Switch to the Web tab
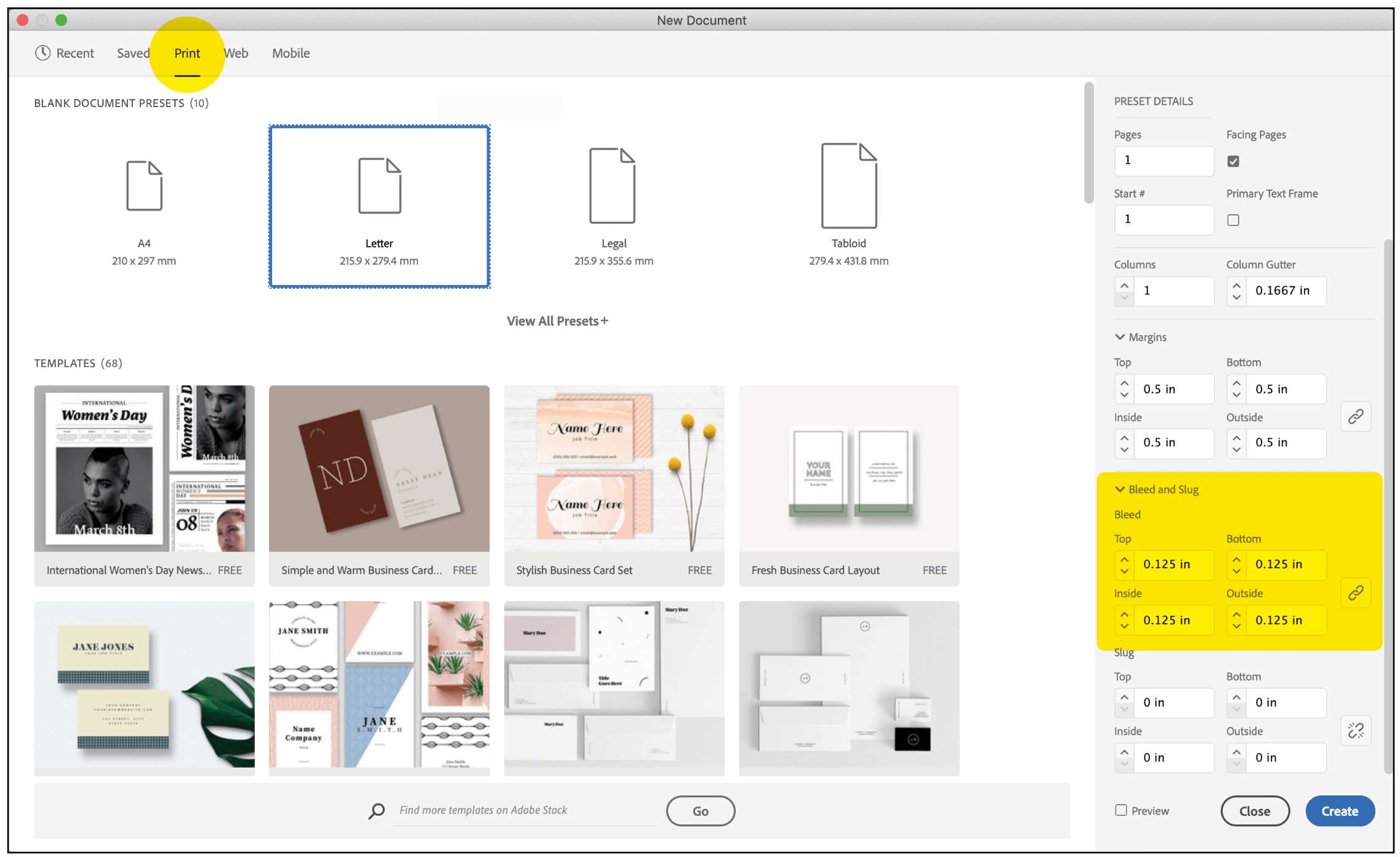1400x857 pixels. pos(236,53)
